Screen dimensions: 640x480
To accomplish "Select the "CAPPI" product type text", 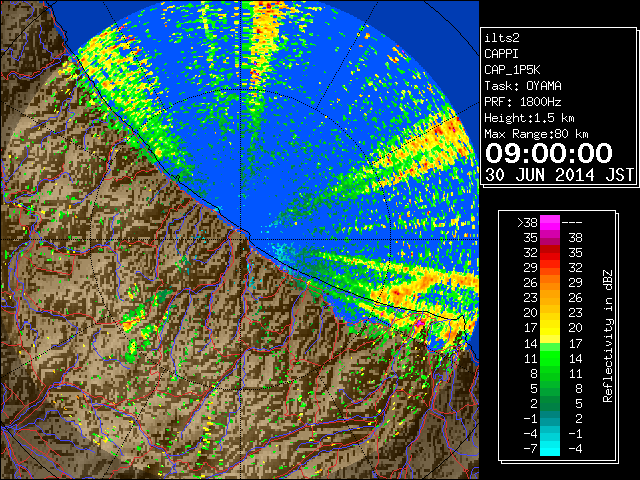I will pyautogui.click(x=501, y=54).
